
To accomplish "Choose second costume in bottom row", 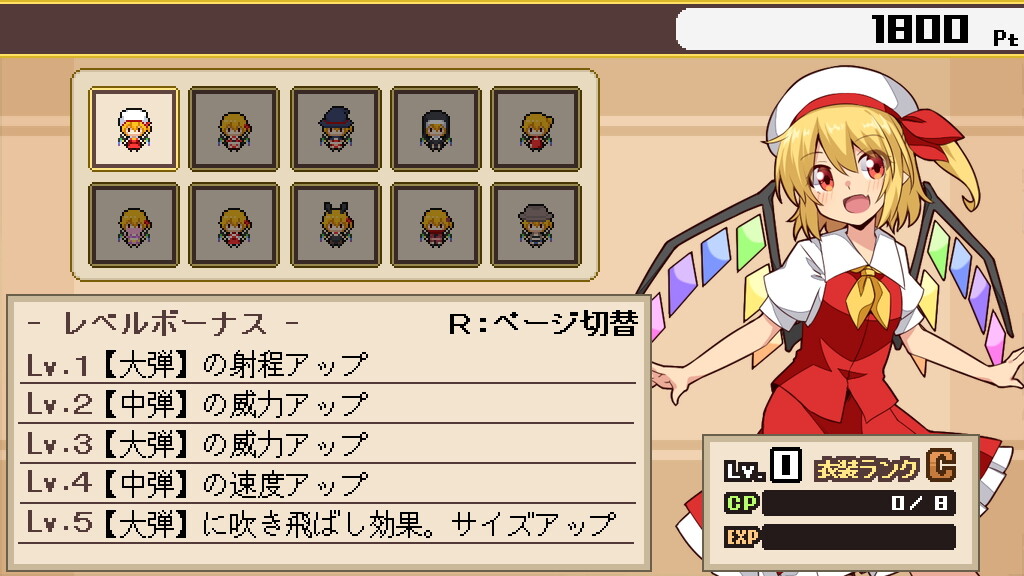I will [x=234, y=225].
